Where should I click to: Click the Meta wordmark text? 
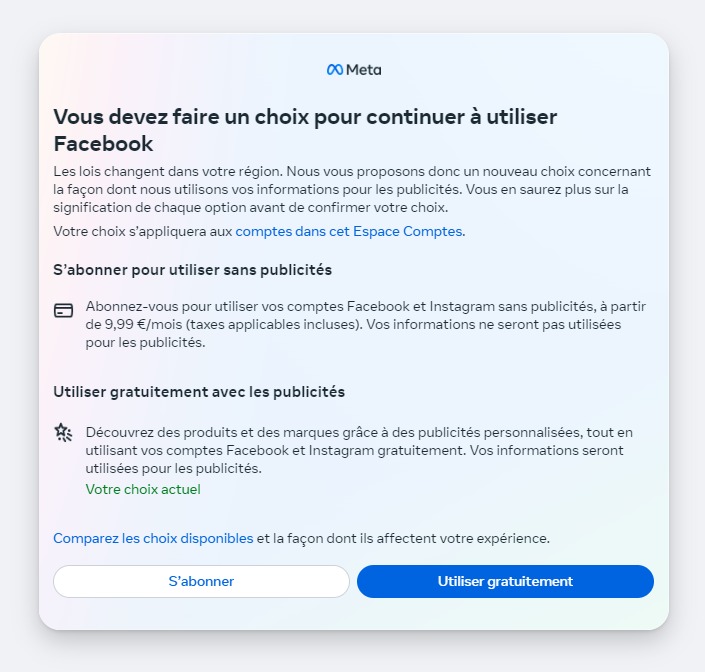coord(364,70)
